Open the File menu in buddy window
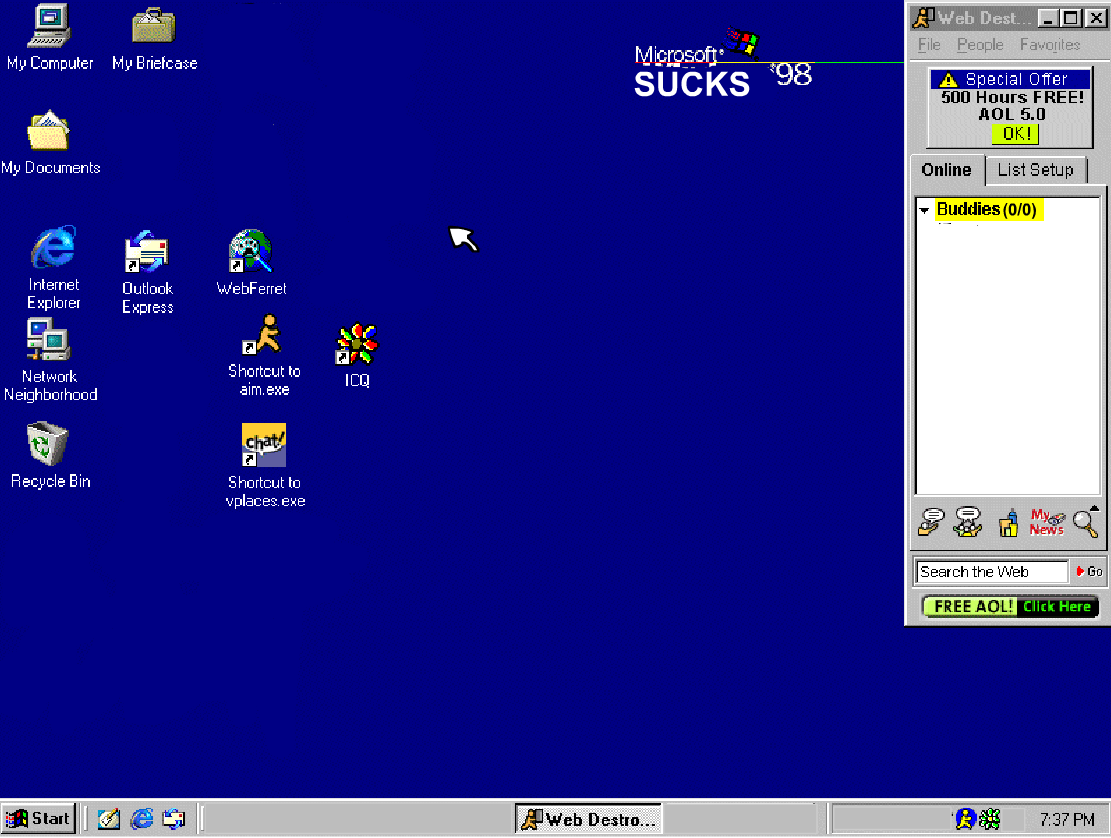The image size is (1111, 838). [x=928, y=45]
